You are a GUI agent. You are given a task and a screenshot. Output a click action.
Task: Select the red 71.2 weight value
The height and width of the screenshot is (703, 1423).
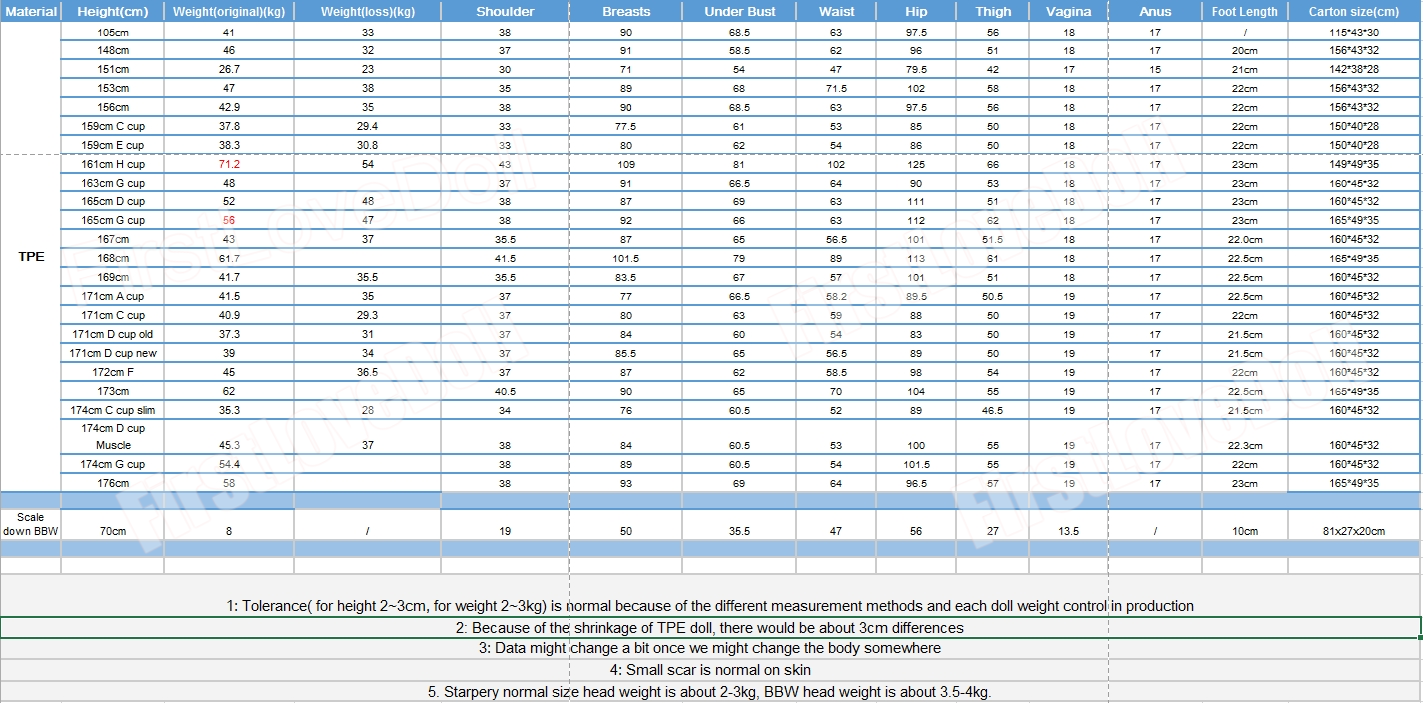229,164
